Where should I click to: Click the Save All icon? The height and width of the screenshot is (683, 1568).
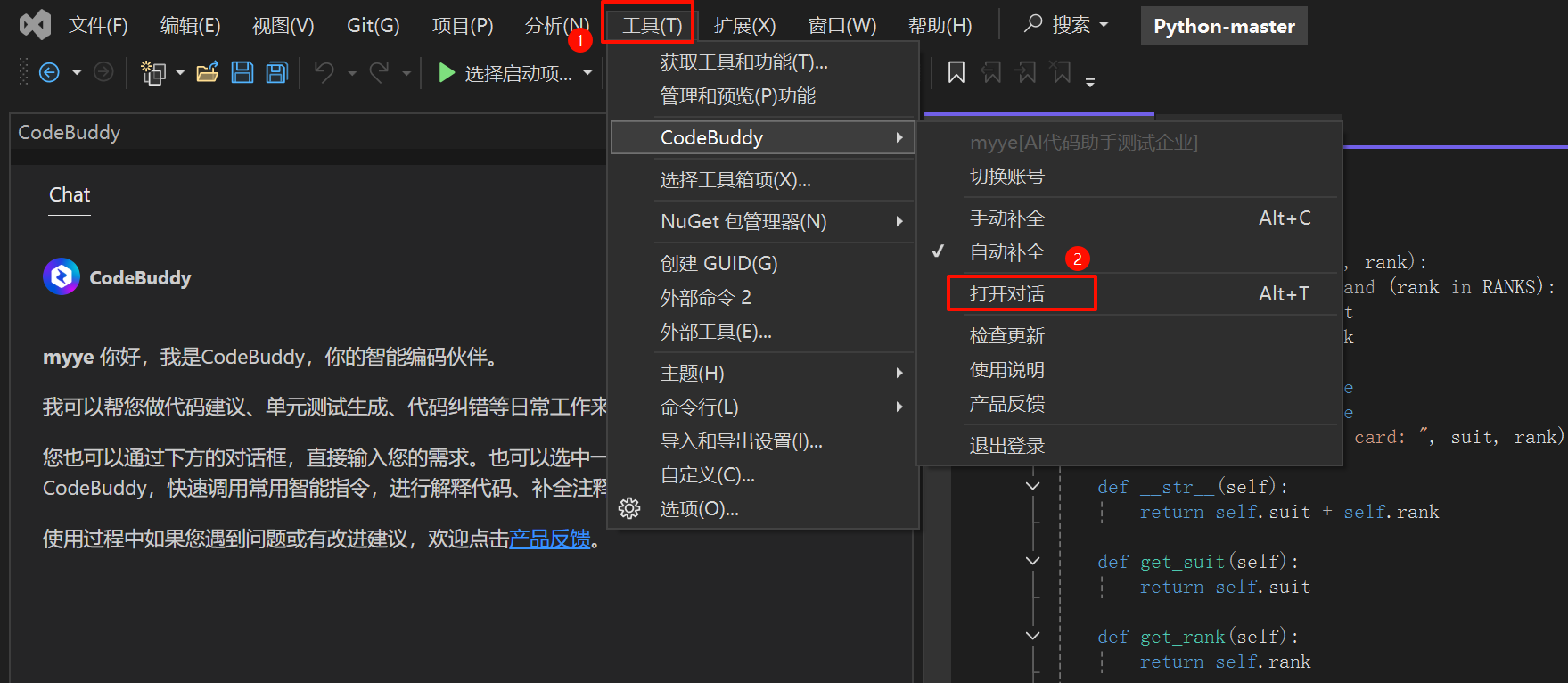pos(277,72)
